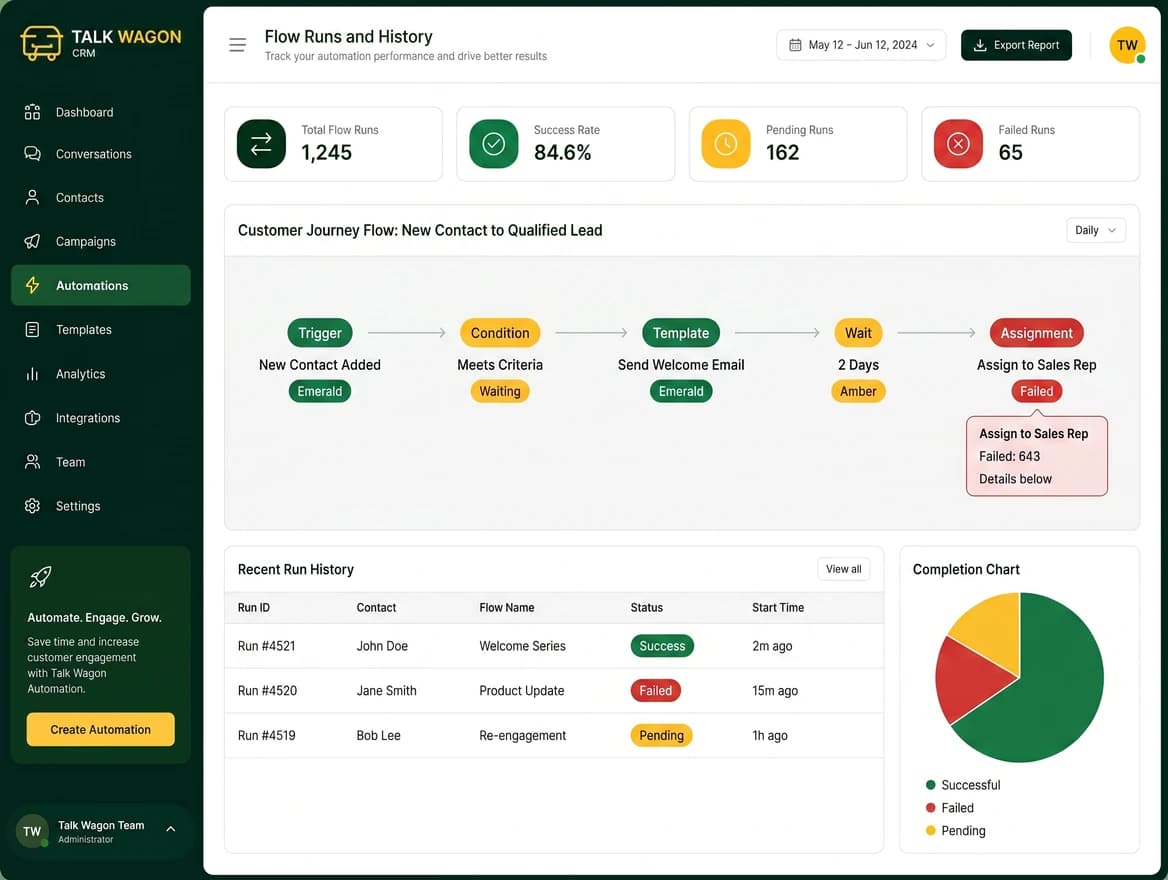1168x880 pixels.
Task: Click the Contacts person icon
Action: tap(32, 197)
